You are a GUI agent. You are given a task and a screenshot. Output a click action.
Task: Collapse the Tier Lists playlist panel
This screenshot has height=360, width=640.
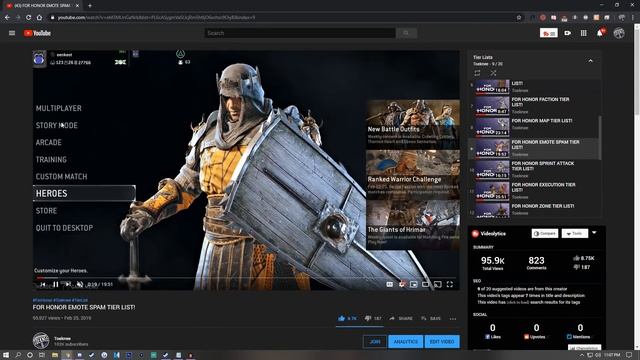tap(590, 61)
